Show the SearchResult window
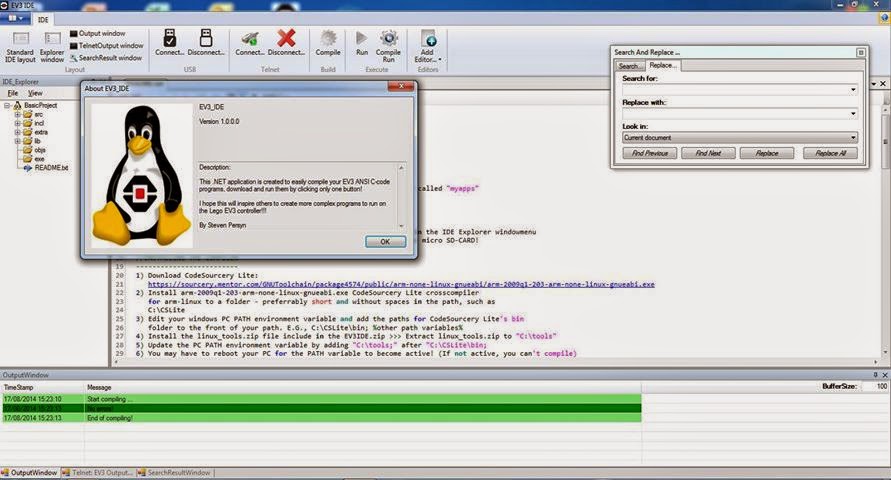The height and width of the screenshot is (480, 891). click(x=106, y=58)
